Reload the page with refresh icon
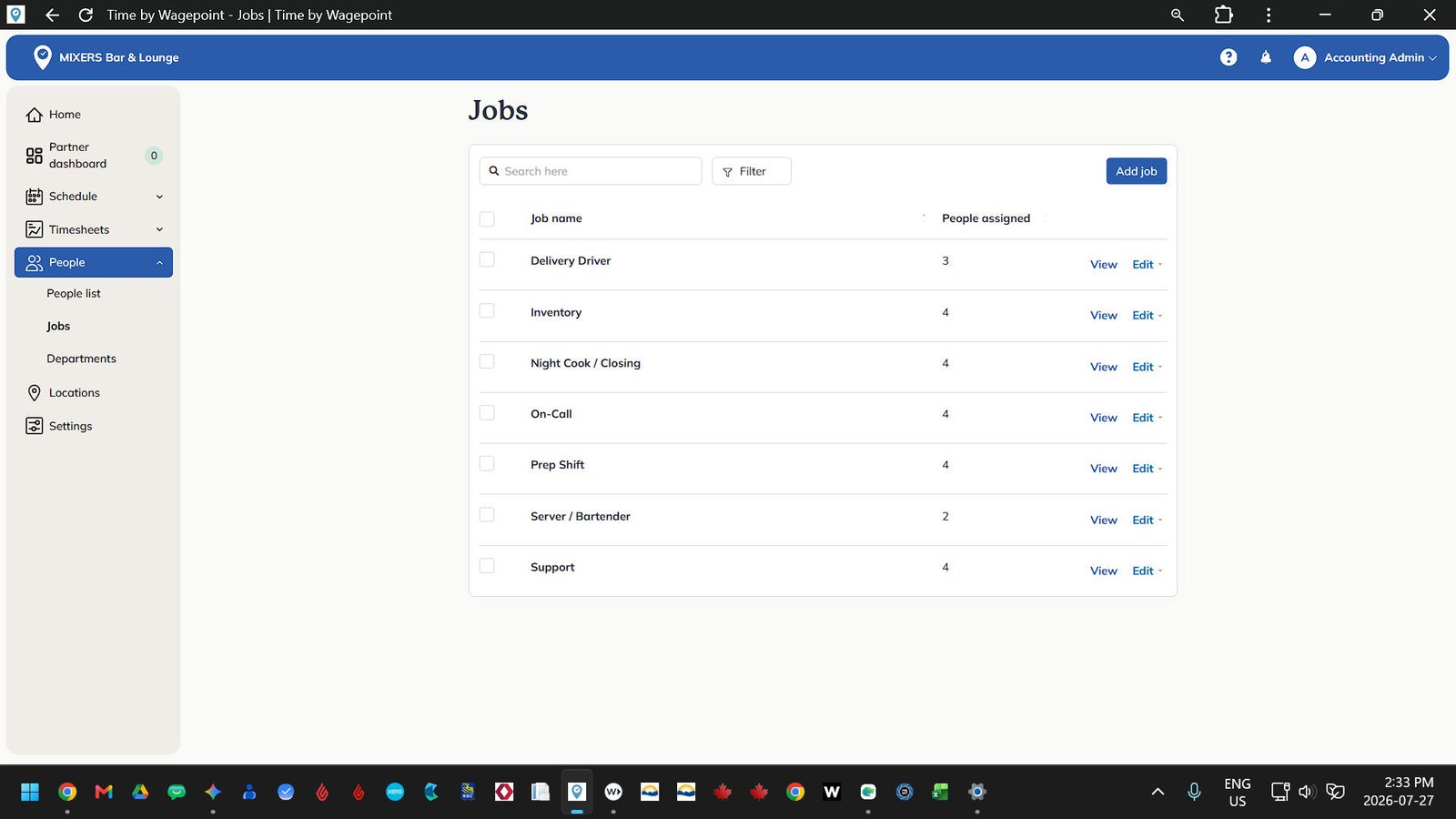Viewport: 1456px width, 819px height. (86, 15)
